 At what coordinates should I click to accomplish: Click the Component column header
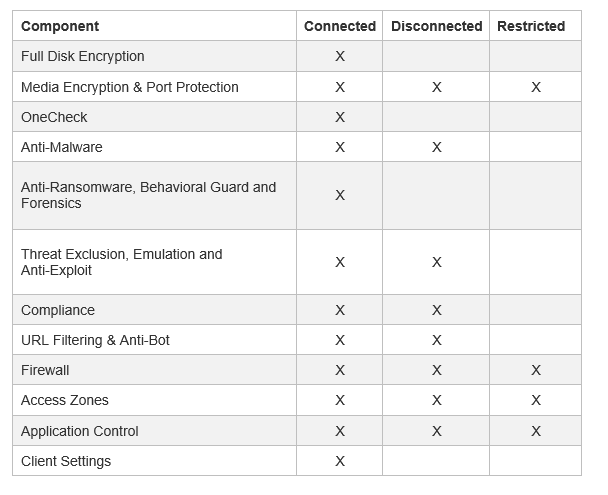60,26
